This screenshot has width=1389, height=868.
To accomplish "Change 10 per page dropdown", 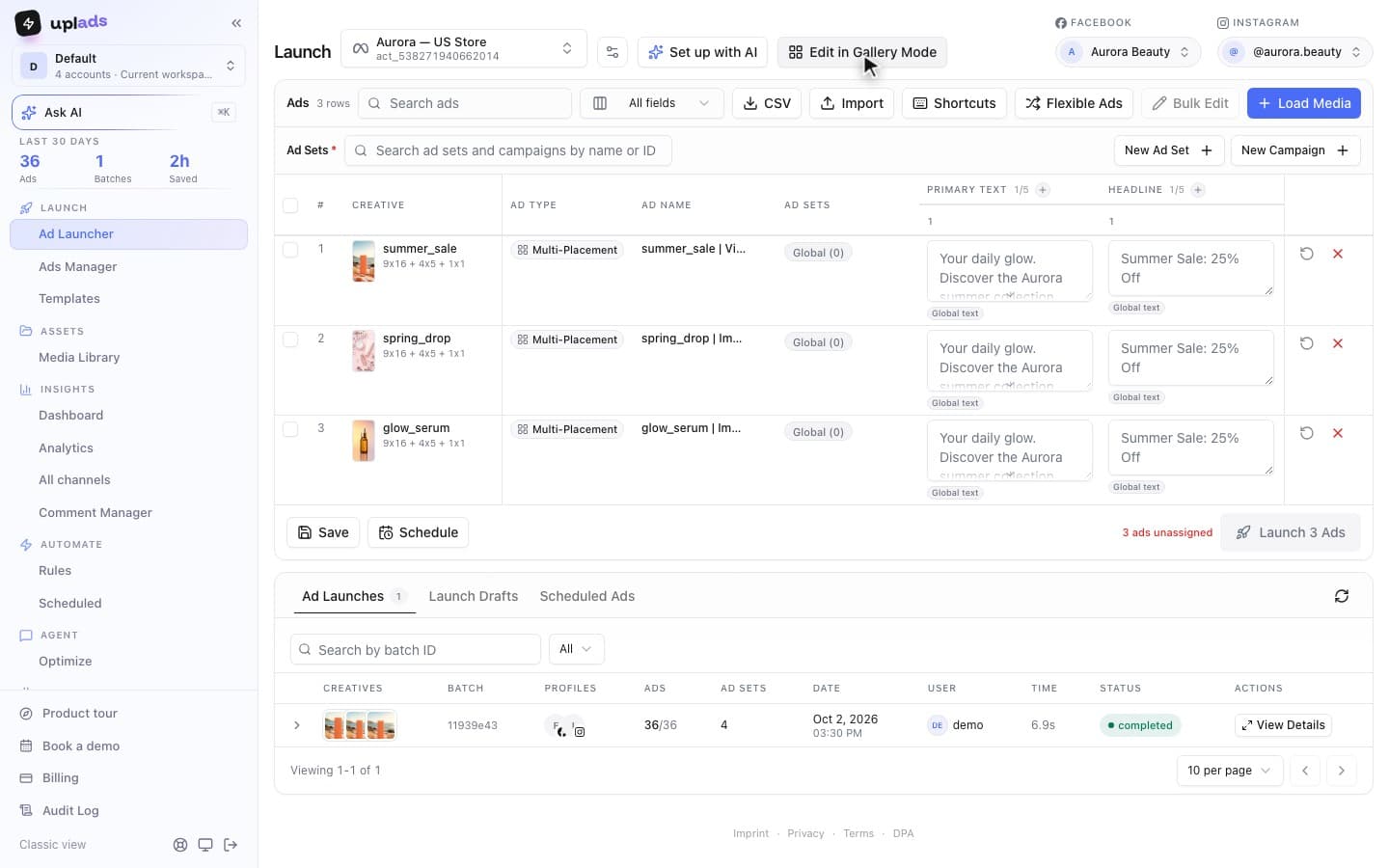I will [x=1230, y=771].
